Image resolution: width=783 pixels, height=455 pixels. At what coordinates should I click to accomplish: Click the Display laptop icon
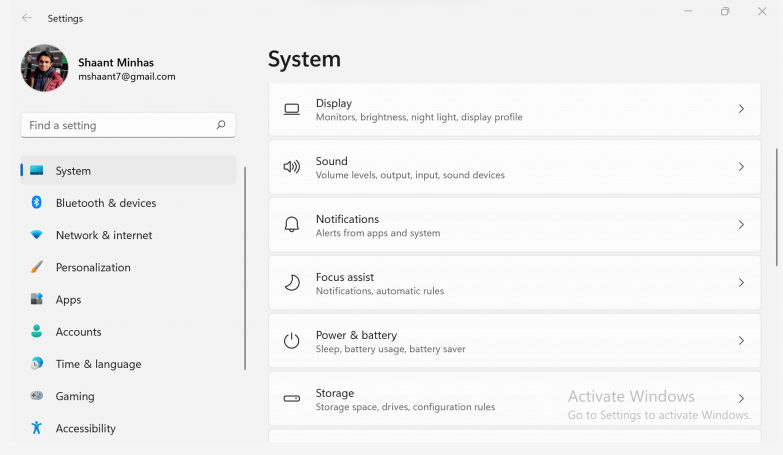(x=292, y=109)
